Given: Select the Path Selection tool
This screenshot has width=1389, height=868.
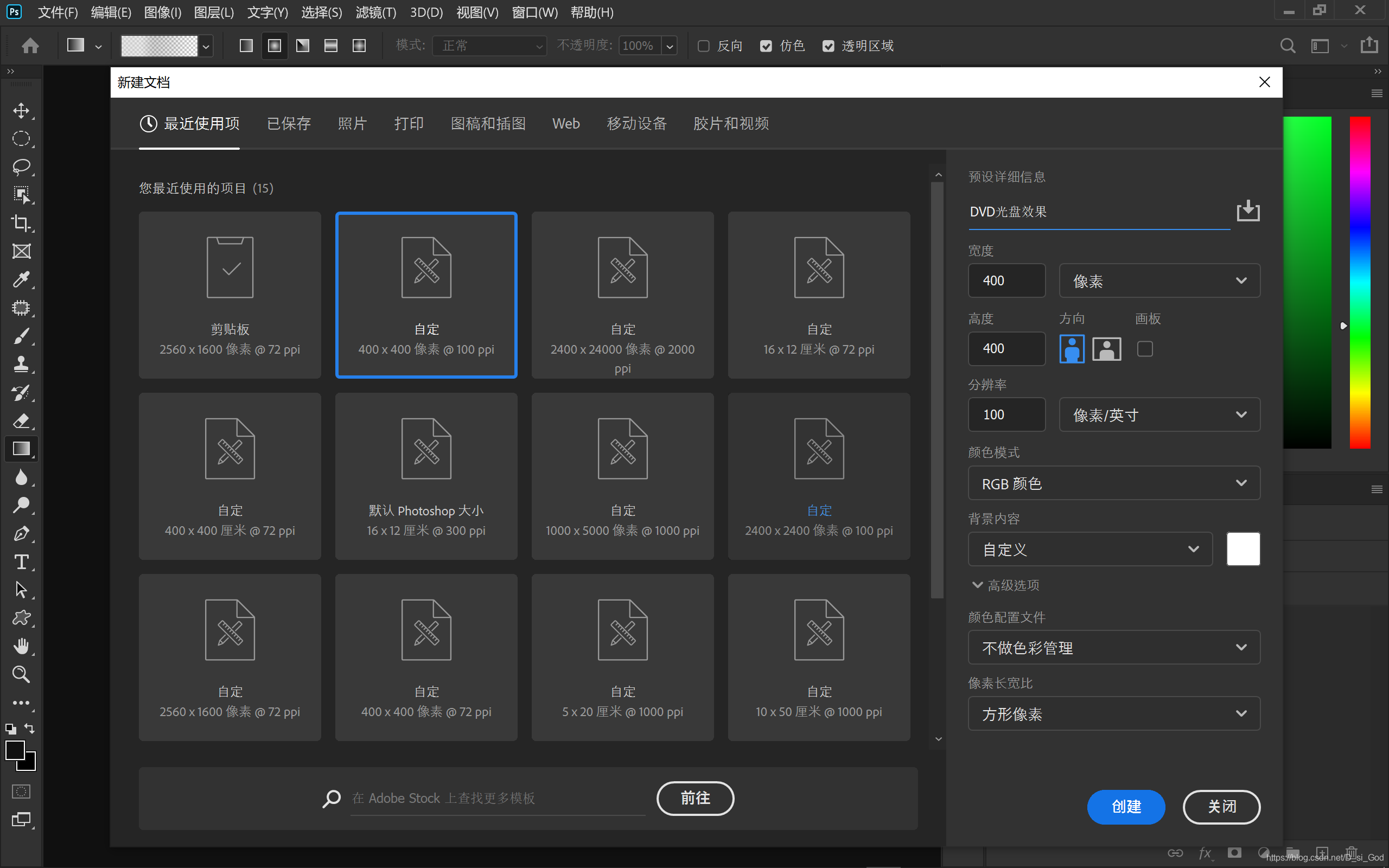Looking at the screenshot, I should click(21, 590).
